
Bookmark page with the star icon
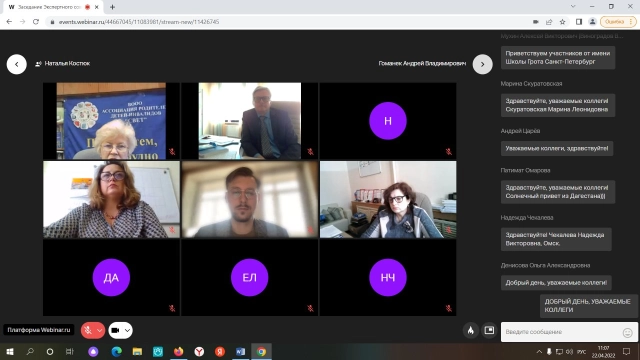tap(562, 22)
